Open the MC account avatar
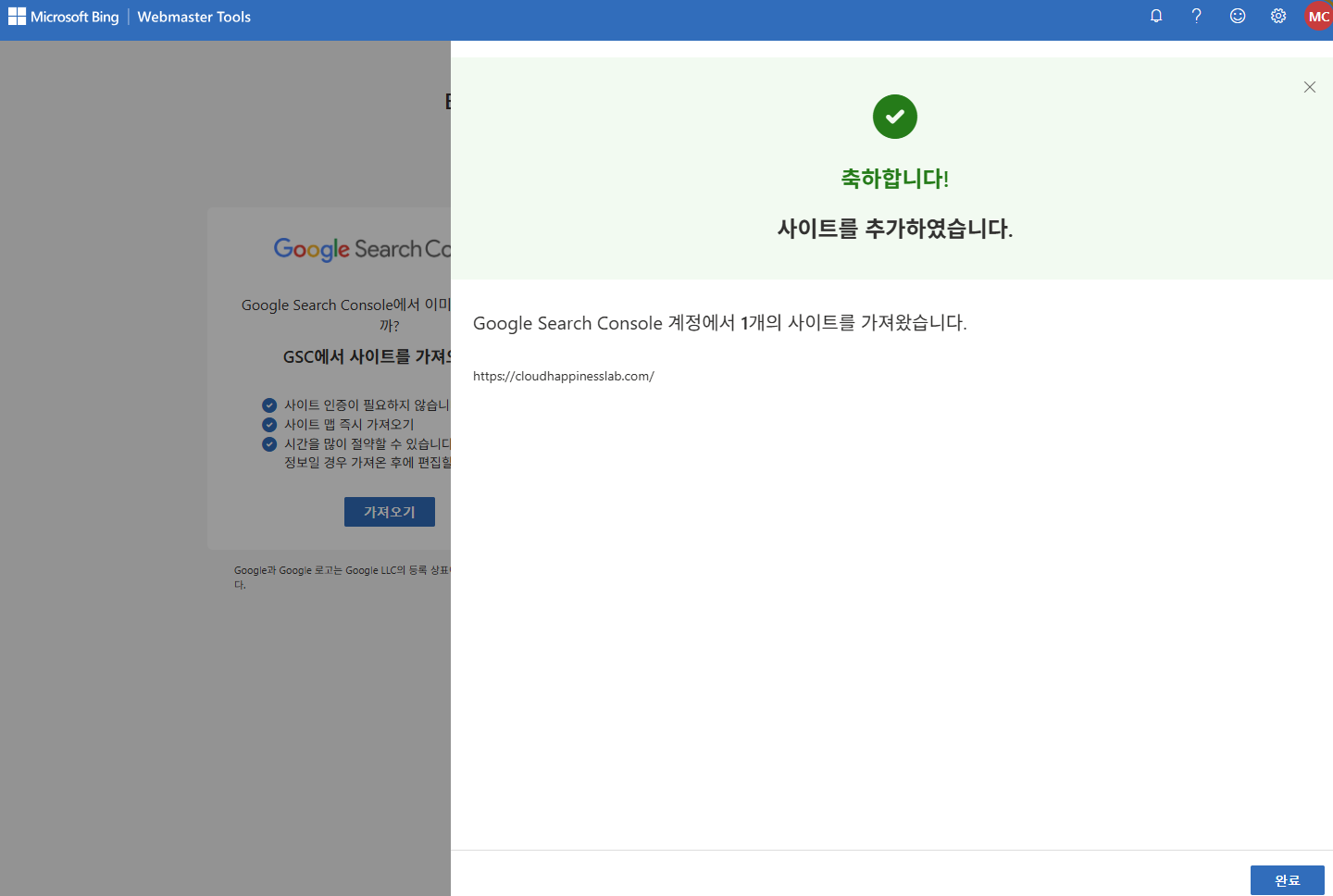The image size is (1333, 896). (x=1318, y=16)
